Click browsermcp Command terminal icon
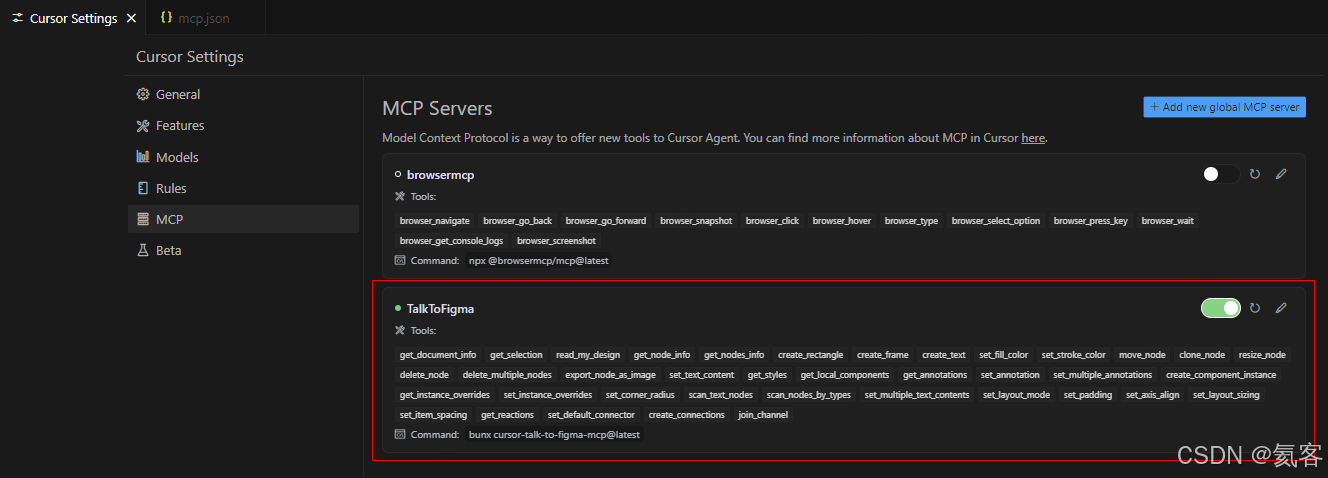This screenshot has width=1328, height=478. [x=400, y=260]
